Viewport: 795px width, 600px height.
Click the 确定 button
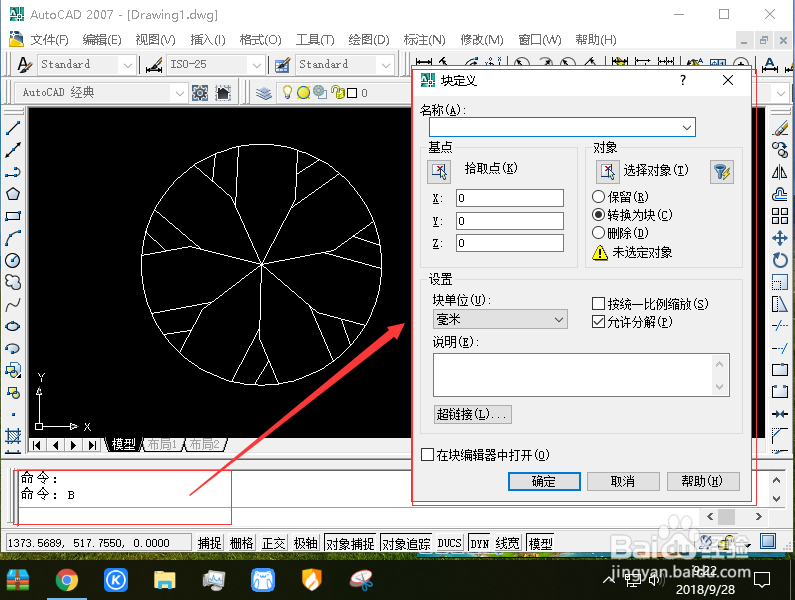click(544, 481)
